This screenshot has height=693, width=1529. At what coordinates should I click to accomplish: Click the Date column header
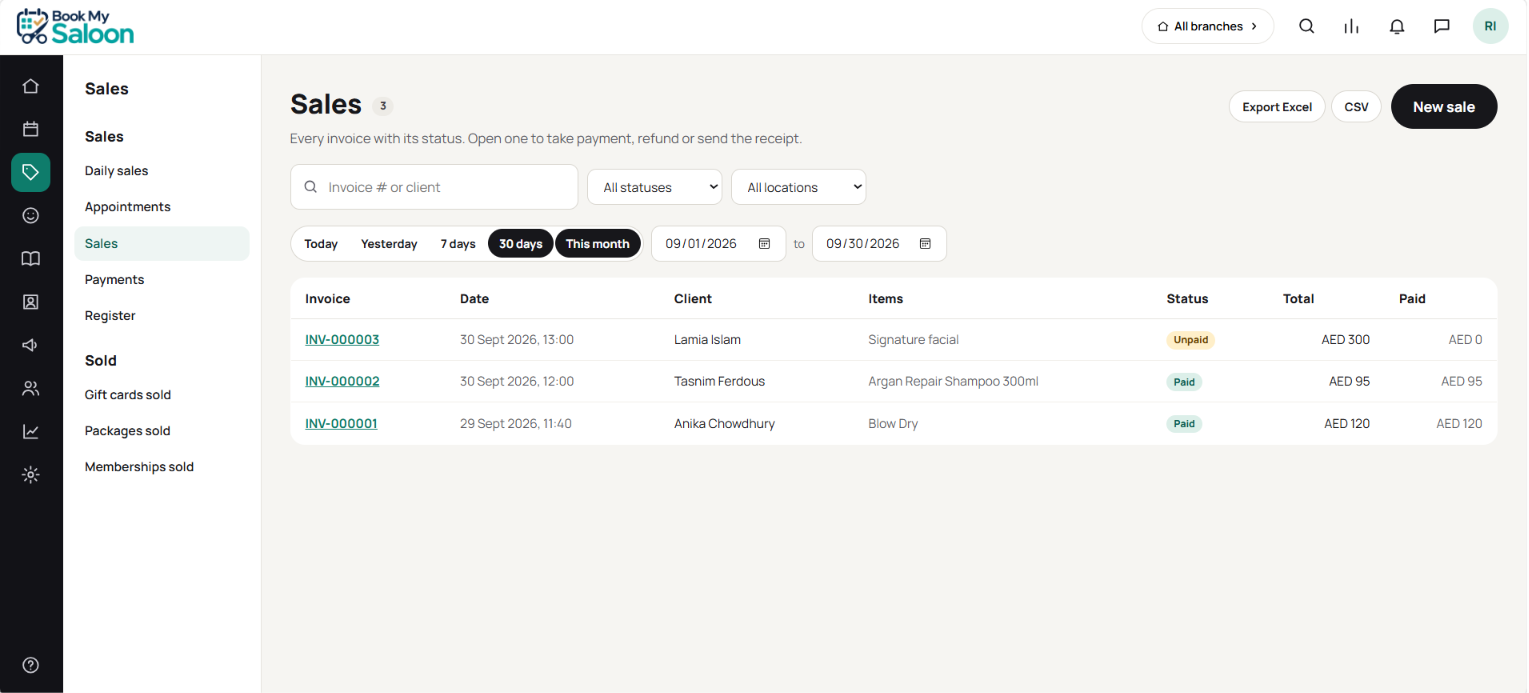coord(474,299)
